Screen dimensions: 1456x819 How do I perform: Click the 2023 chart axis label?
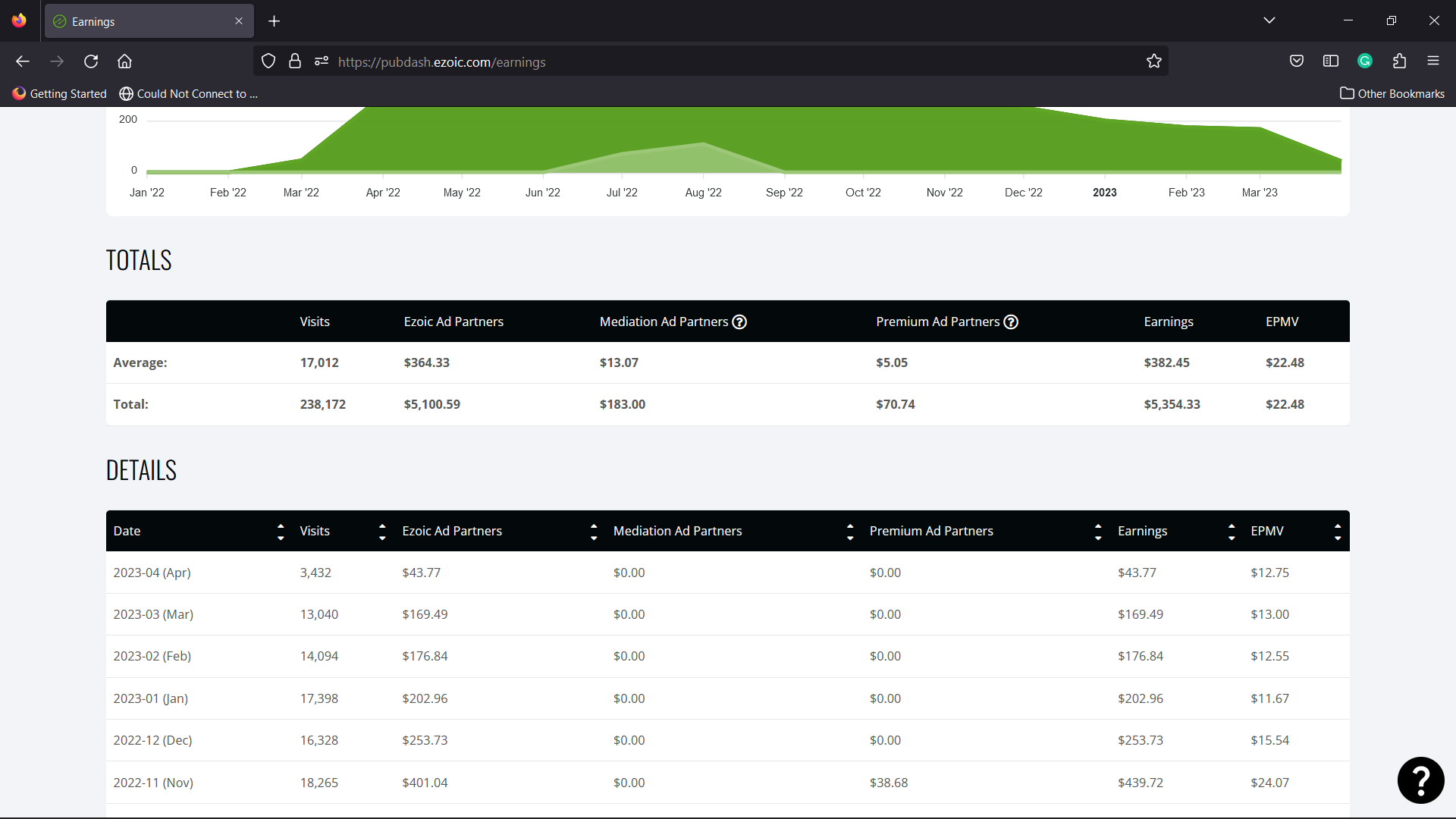tap(1104, 193)
